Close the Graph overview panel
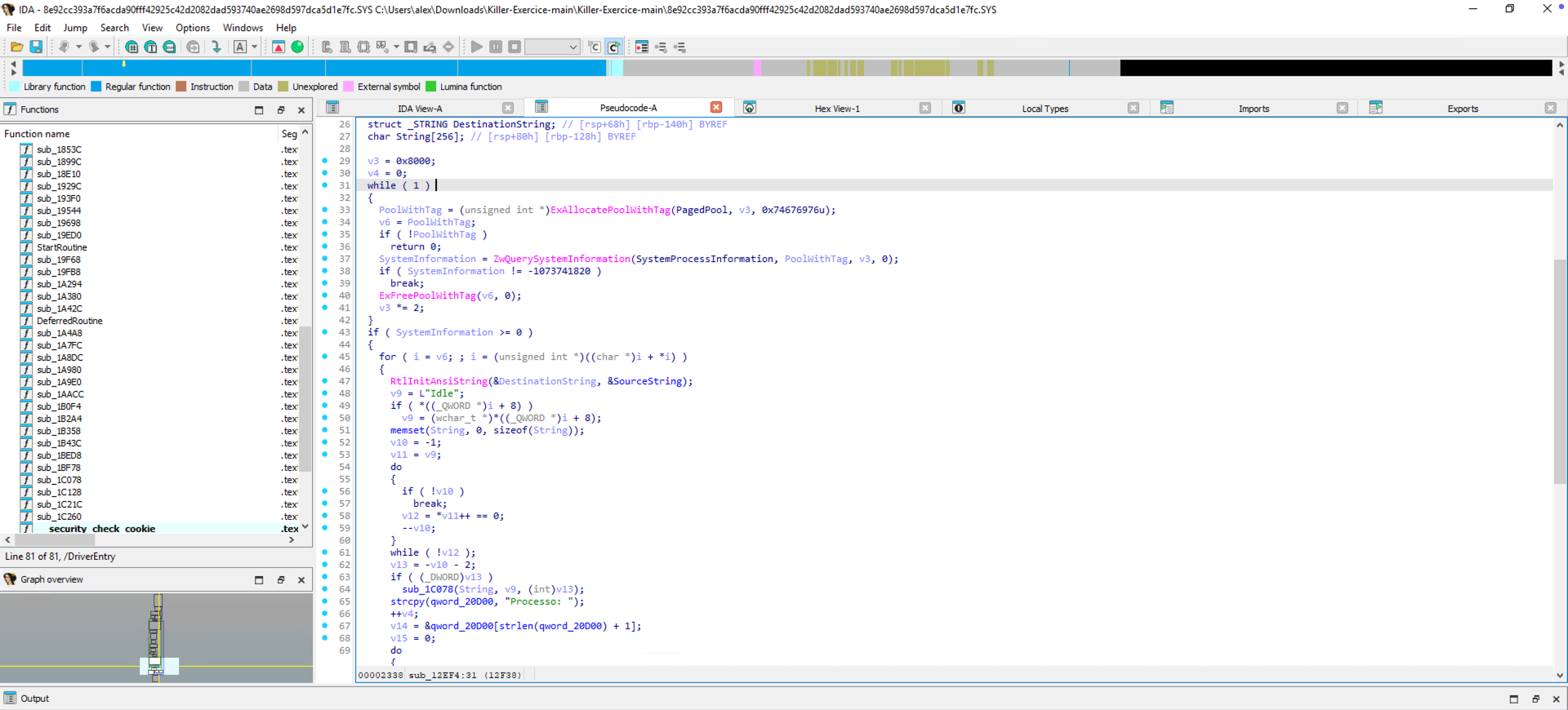This screenshot has height=710, width=1568. [301, 580]
